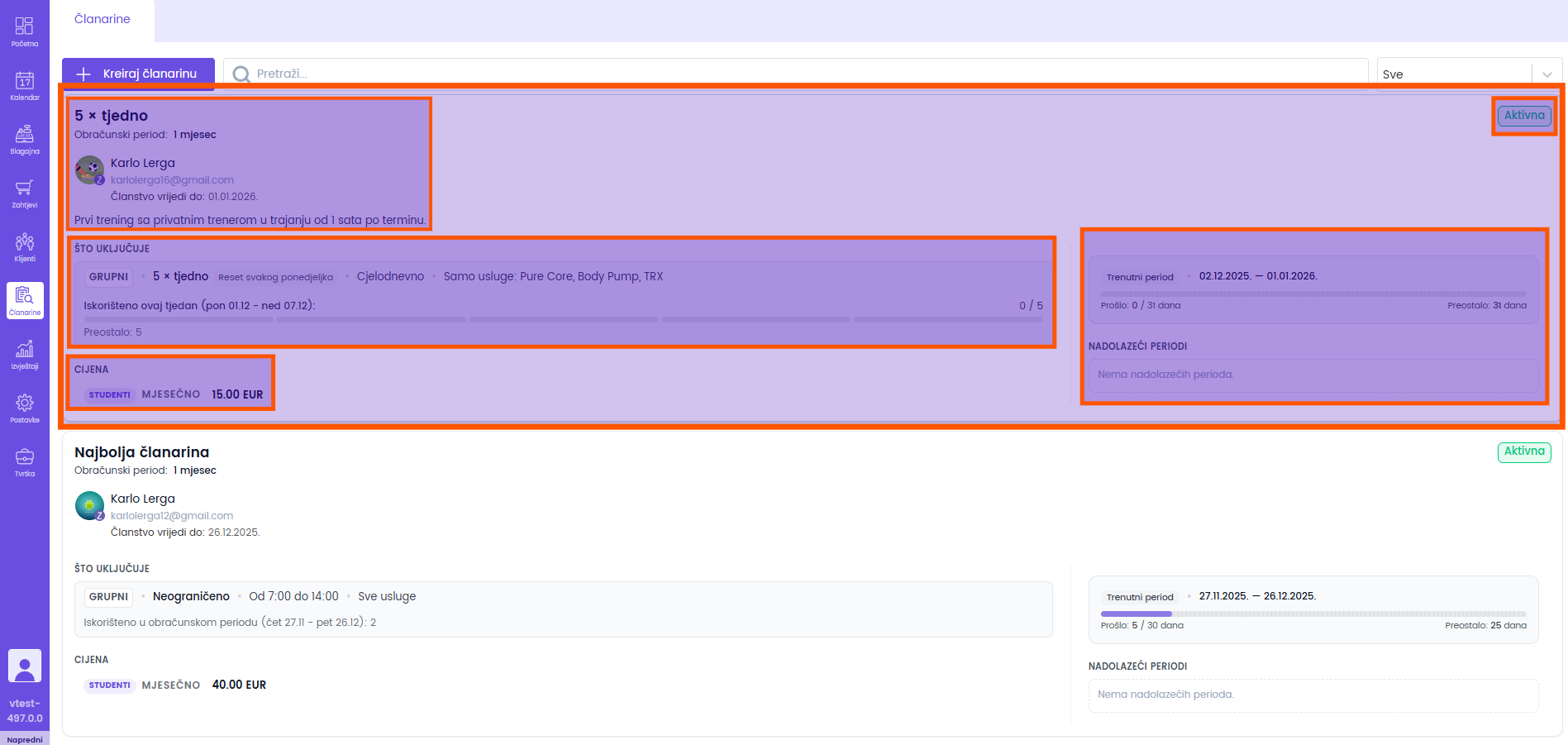This screenshot has width=1568, height=745.
Task: Open the Početna dashboard icon
Action: pos(24,31)
